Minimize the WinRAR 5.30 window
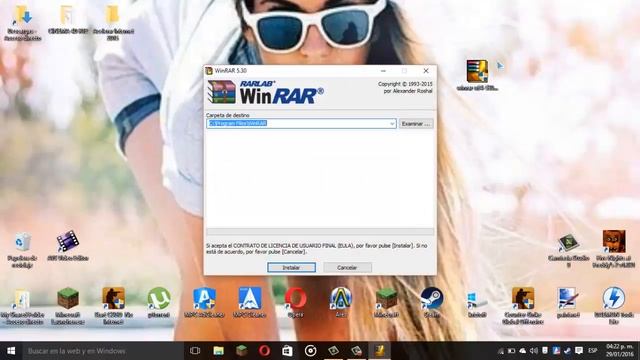This screenshot has height=360, width=640. (x=383, y=71)
